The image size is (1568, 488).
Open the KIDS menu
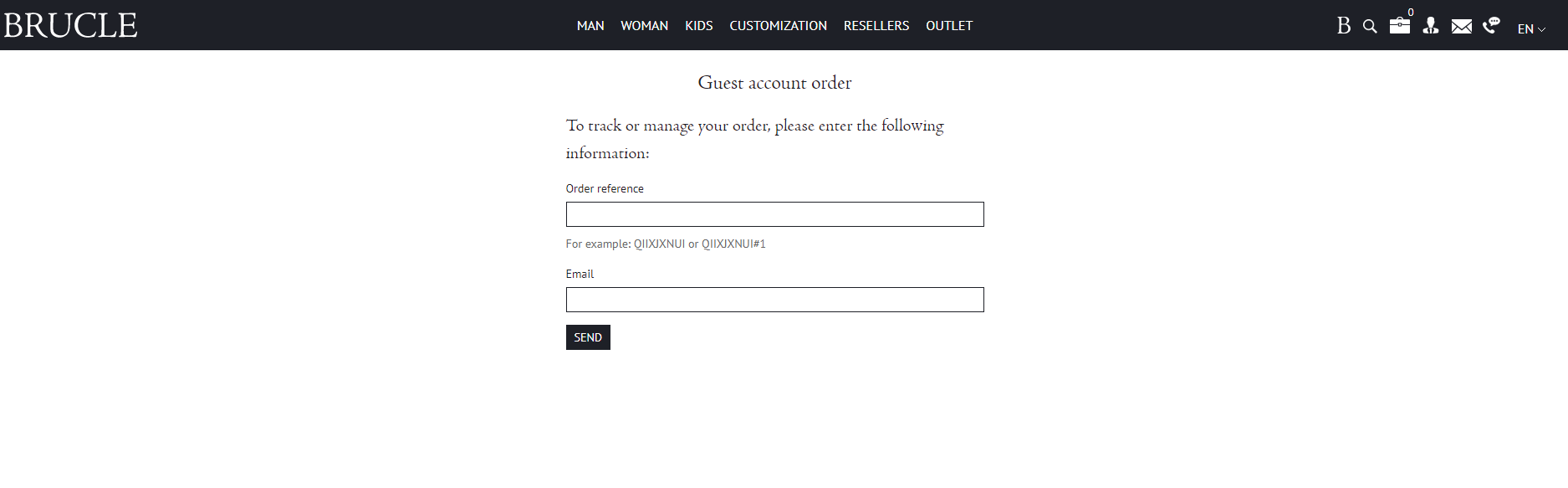tap(698, 26)
